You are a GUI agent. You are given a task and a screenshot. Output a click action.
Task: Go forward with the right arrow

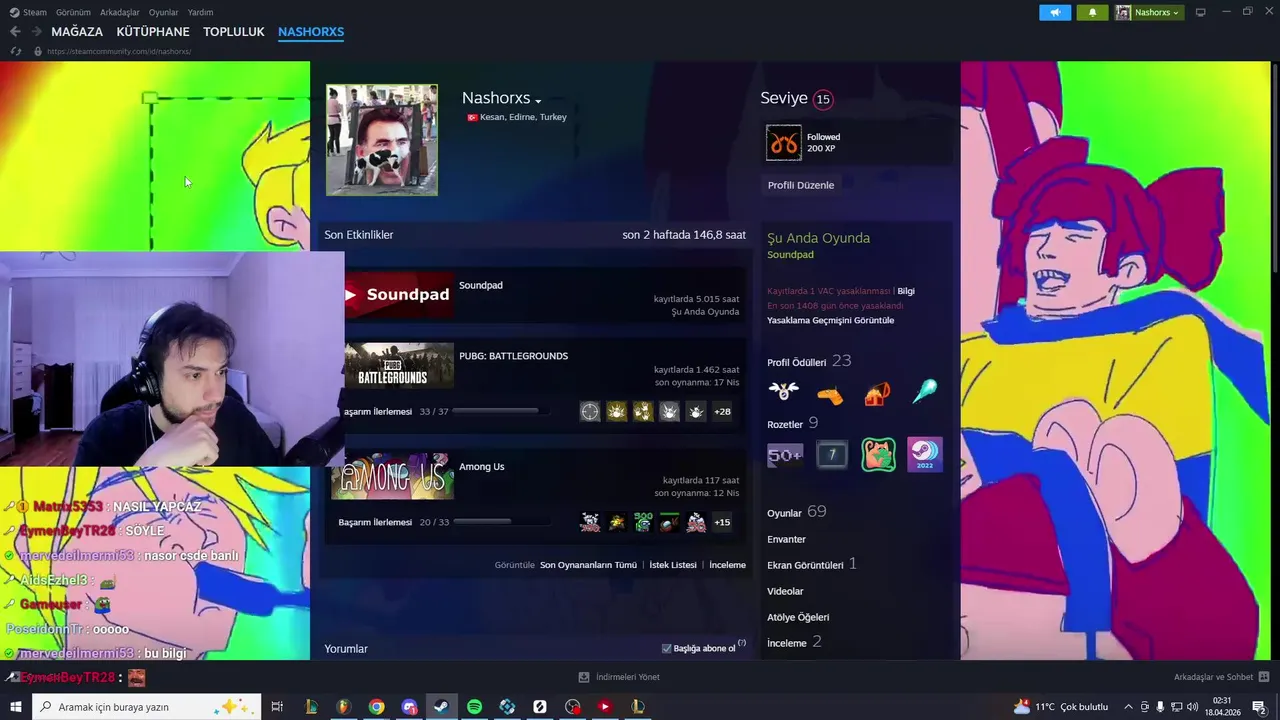click(x=36, y=32)
